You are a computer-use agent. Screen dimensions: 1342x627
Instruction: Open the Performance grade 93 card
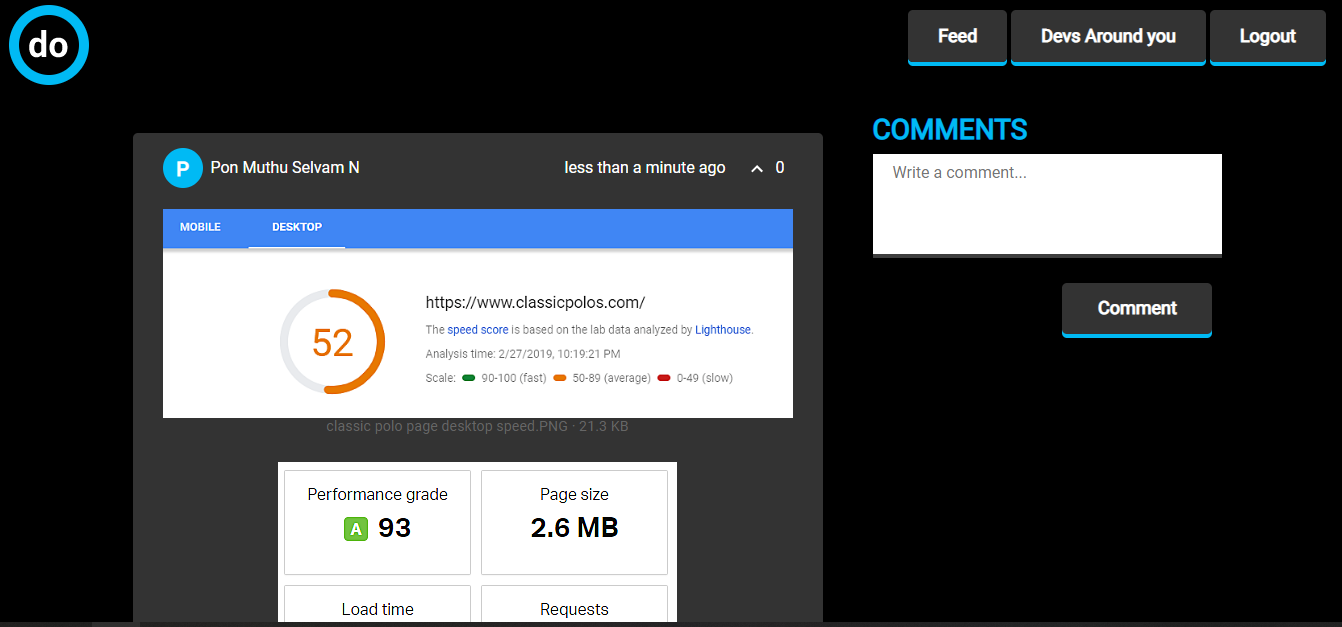tap(377, 522)
